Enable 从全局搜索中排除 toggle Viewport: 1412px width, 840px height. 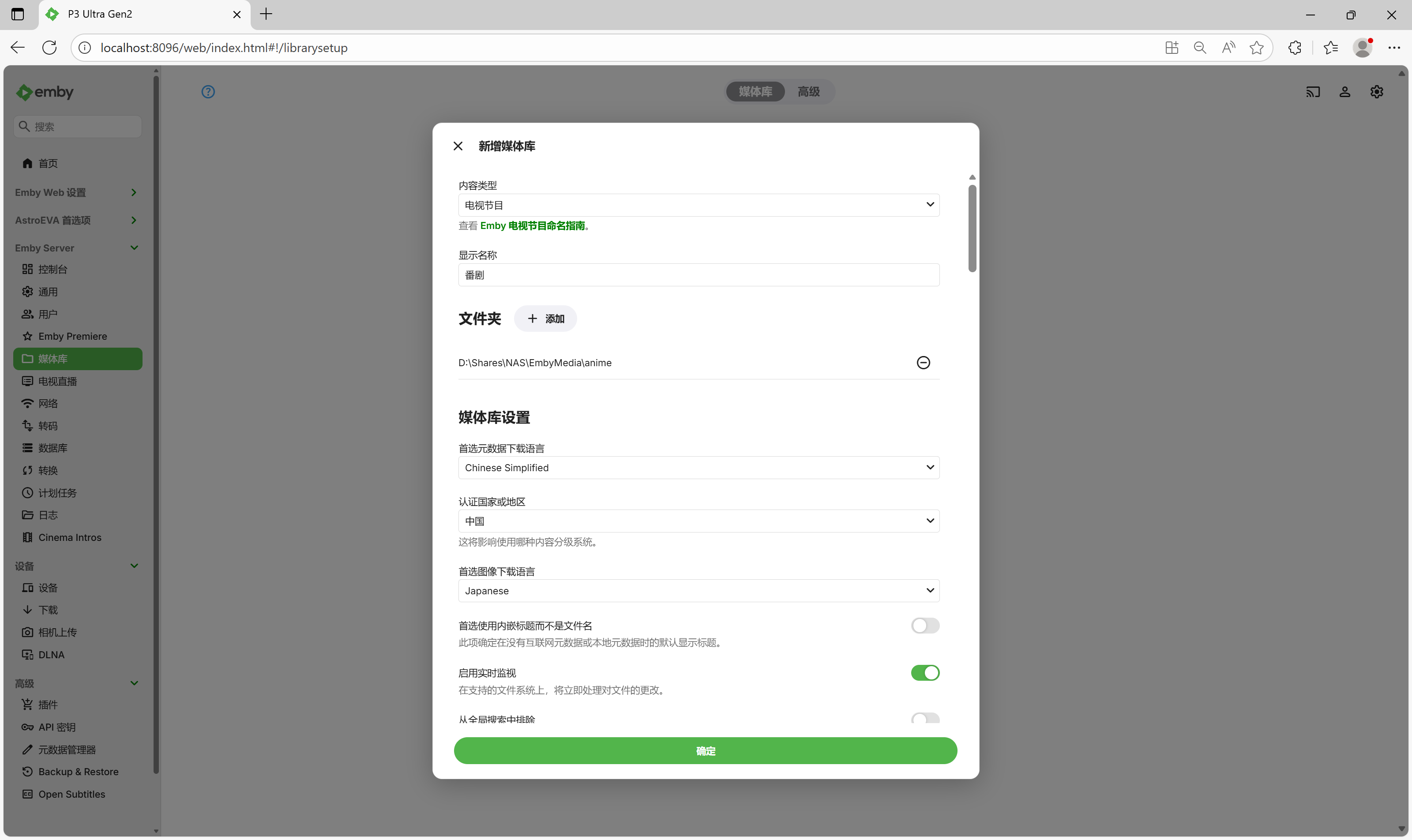(x=925, y=718)
